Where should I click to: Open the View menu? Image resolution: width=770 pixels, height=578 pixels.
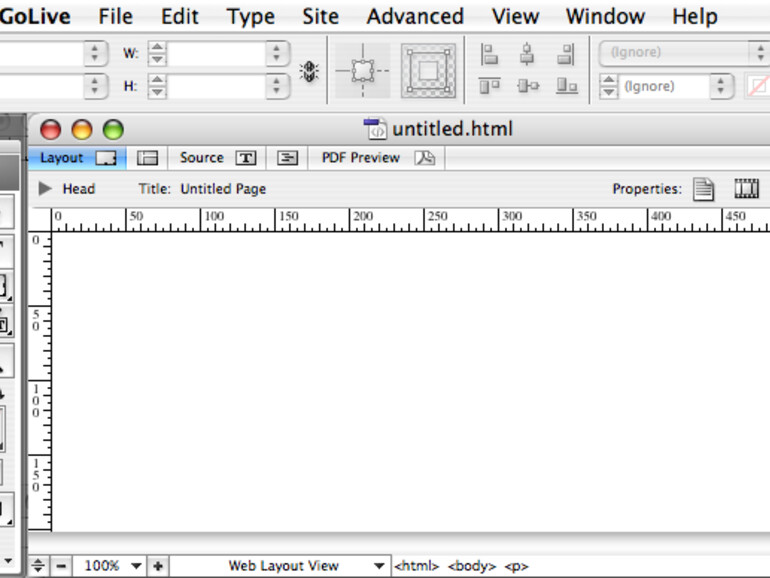[515, 16]
